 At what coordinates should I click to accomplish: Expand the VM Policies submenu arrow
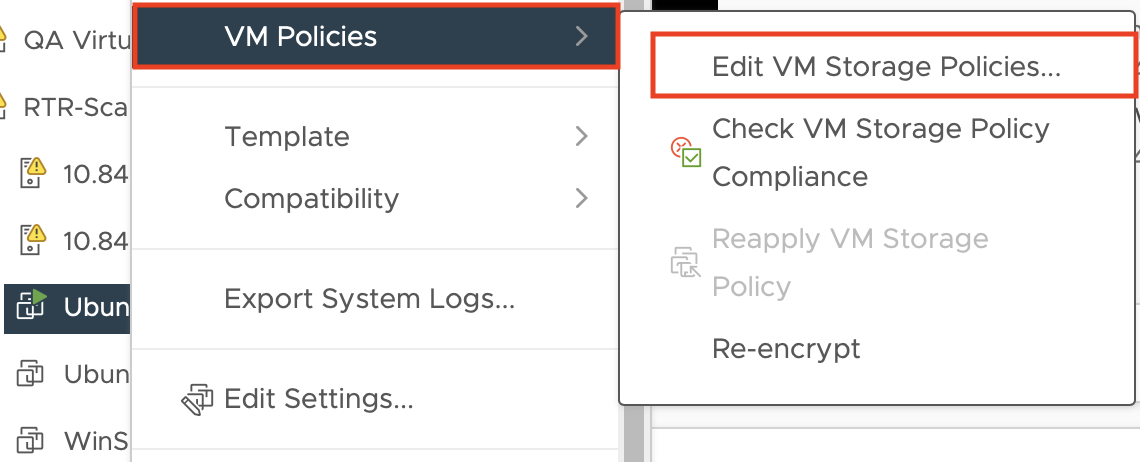pos(582,37)
